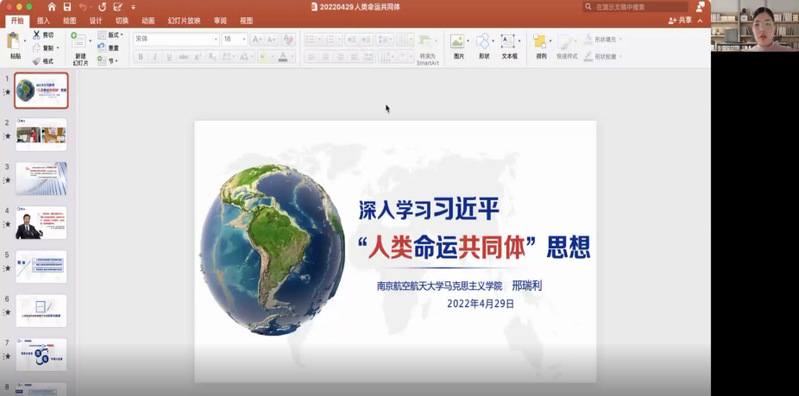The height and width of the screenshot is (396, 799).
Task: Open the font name combo box showing 宋体
Action: [176, 39]
